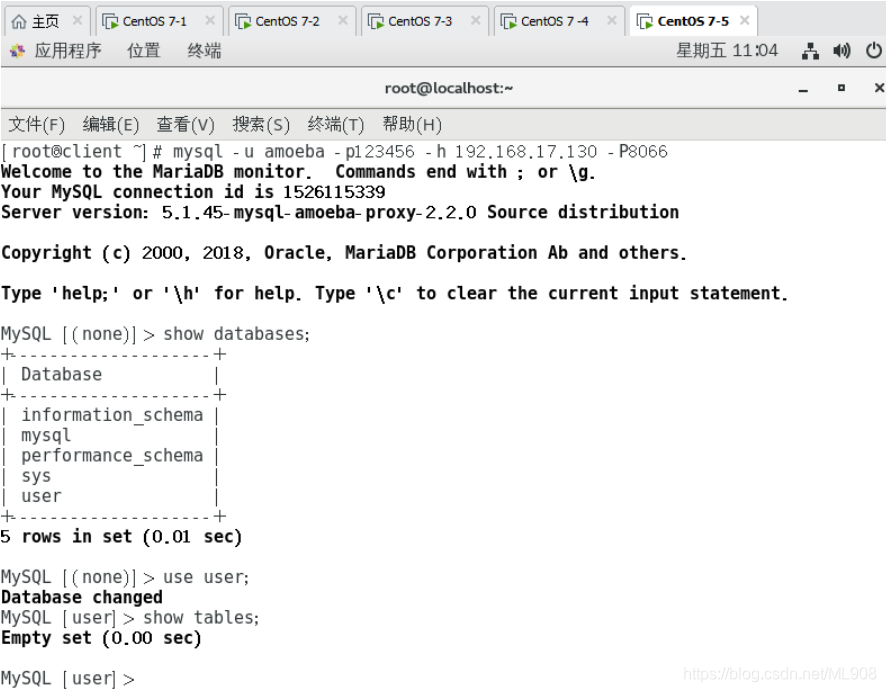The height and width of the screenshot is (692, 886).
Task: Click the VM icon on CentOS 7-1 tab
Action: pos(110,21)
